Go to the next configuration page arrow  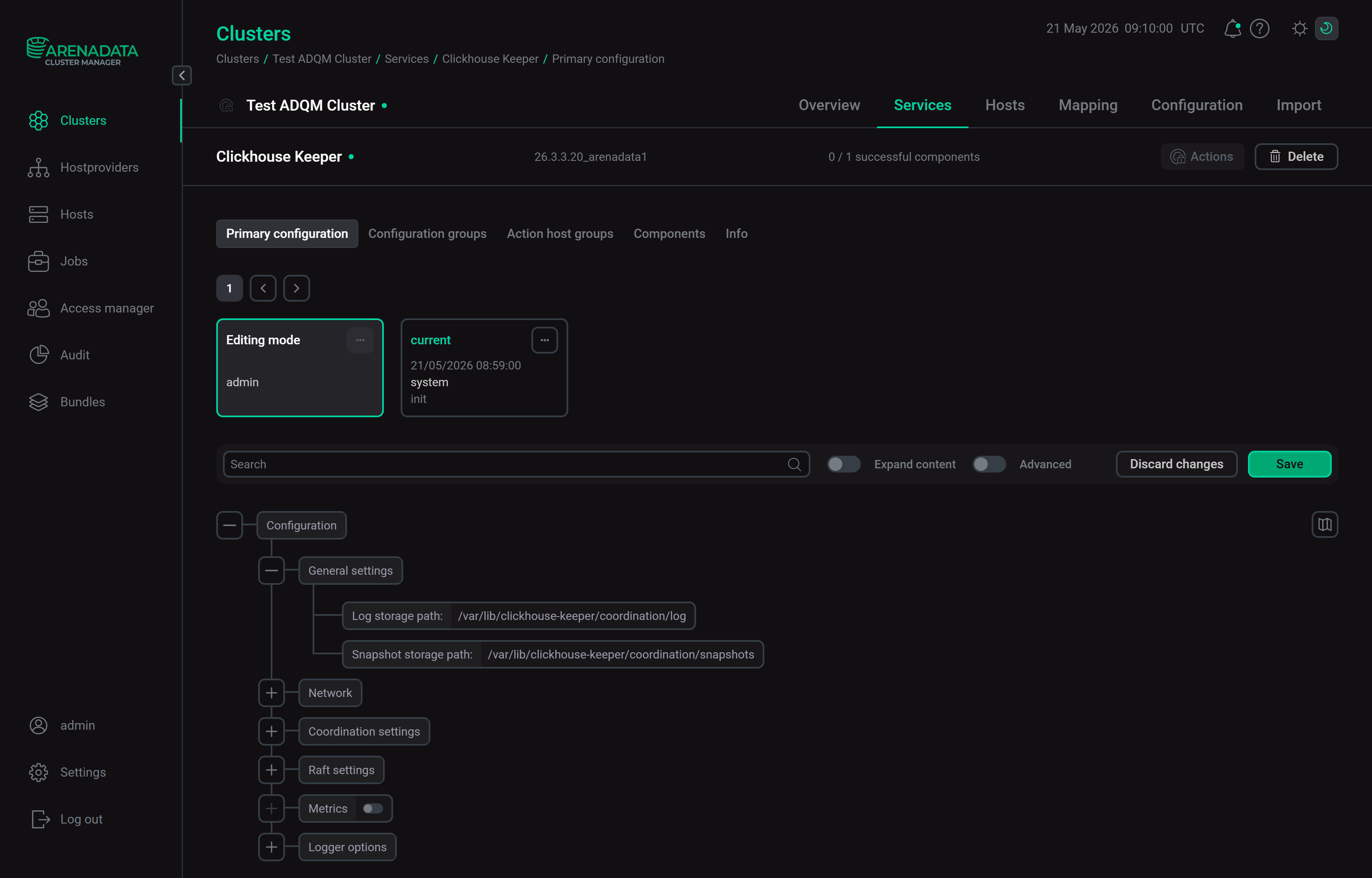[x=297, y=288]
